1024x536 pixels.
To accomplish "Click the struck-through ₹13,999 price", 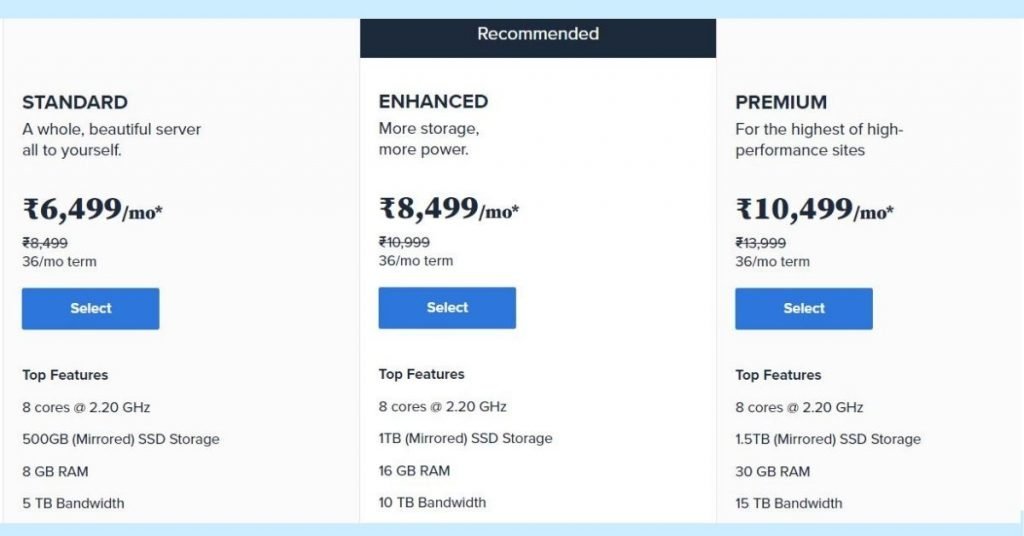I will coord(760,243).
